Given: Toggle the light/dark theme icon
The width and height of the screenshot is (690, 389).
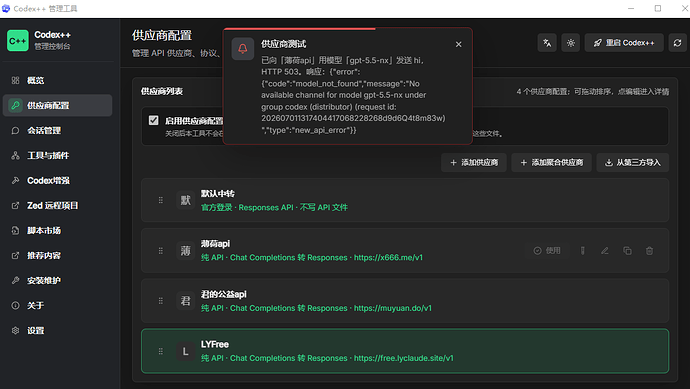Looking at the screenshot, I should 571,43.
